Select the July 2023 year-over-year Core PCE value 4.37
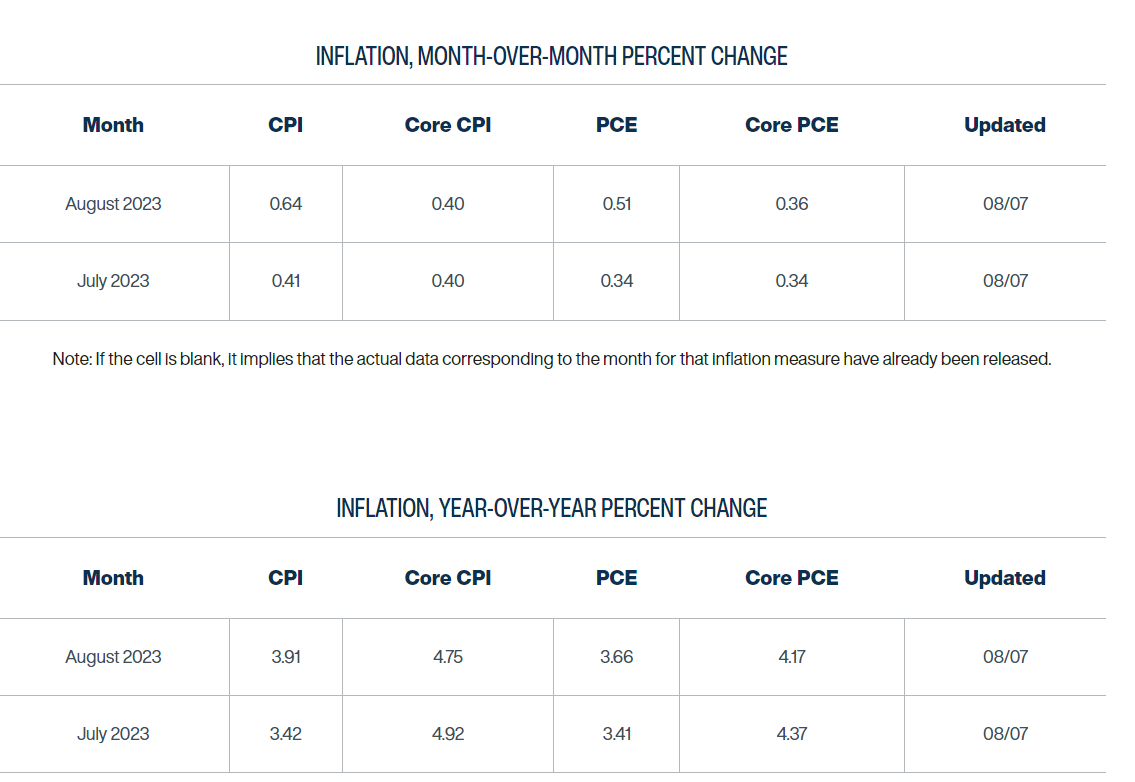The width and height of the screenshot is (1135, 782). click(x=791, y=734)
